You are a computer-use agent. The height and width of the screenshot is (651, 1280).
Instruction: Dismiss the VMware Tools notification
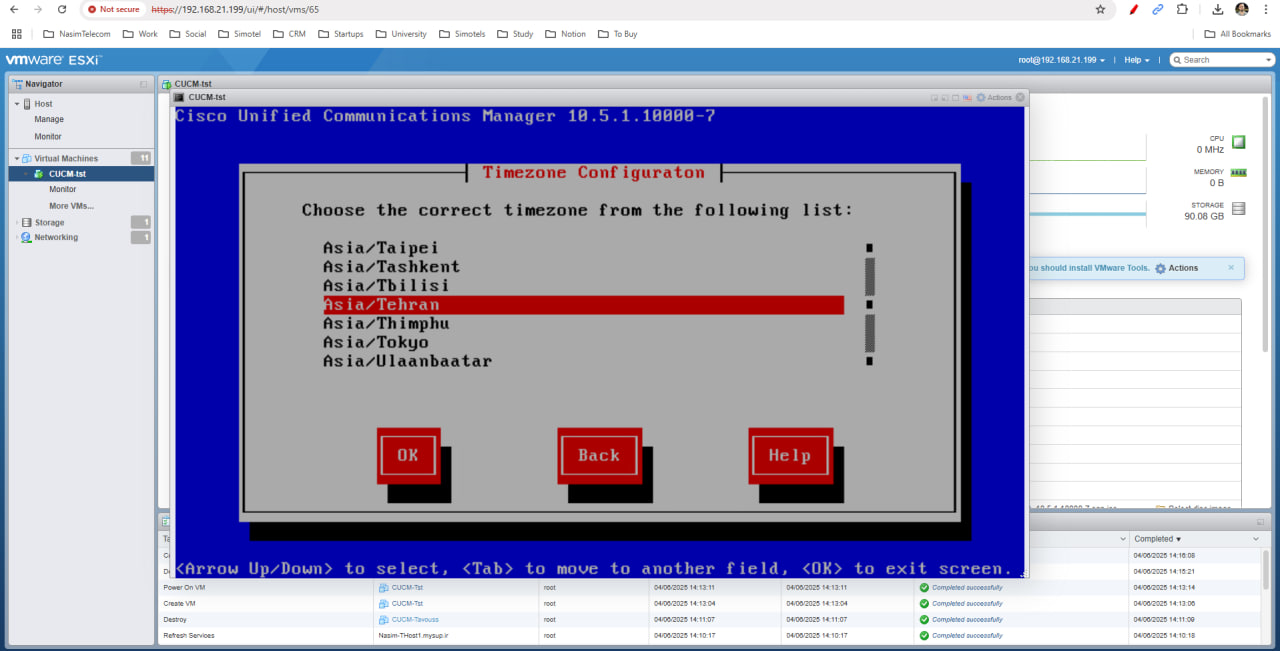pyautogui.click(x=1231, y=267)
